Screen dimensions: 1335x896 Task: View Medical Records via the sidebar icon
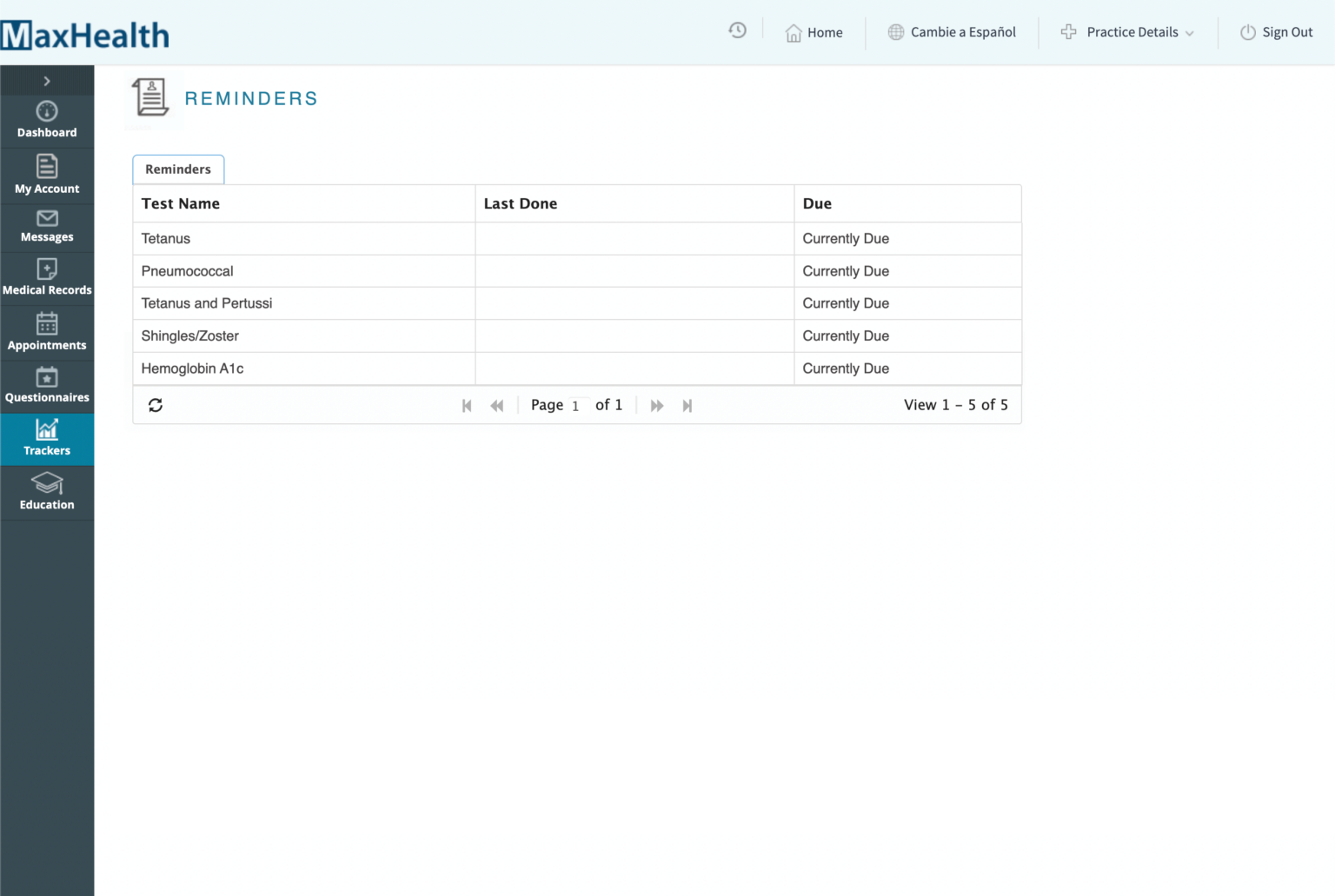(47, 276)
